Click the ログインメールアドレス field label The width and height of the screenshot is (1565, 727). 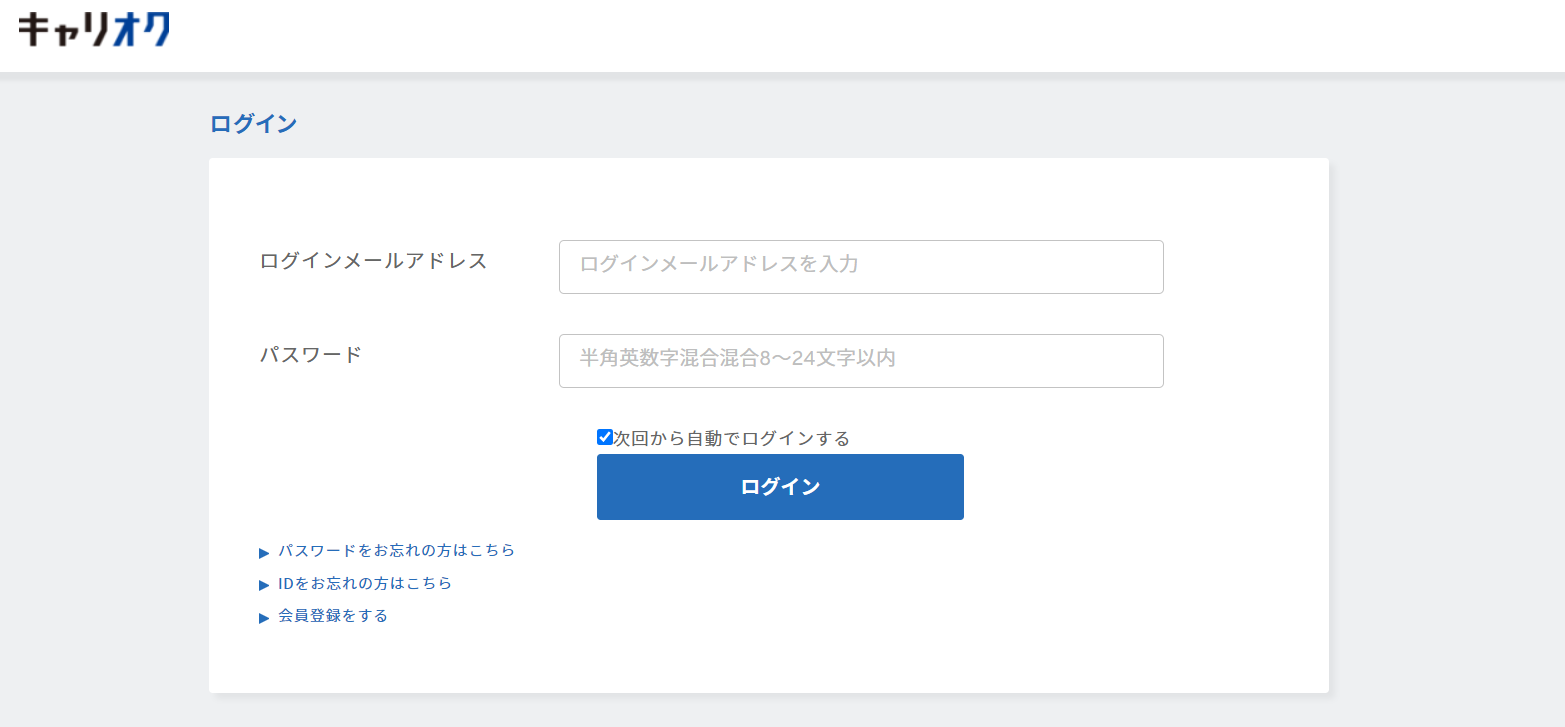(373, 261)
